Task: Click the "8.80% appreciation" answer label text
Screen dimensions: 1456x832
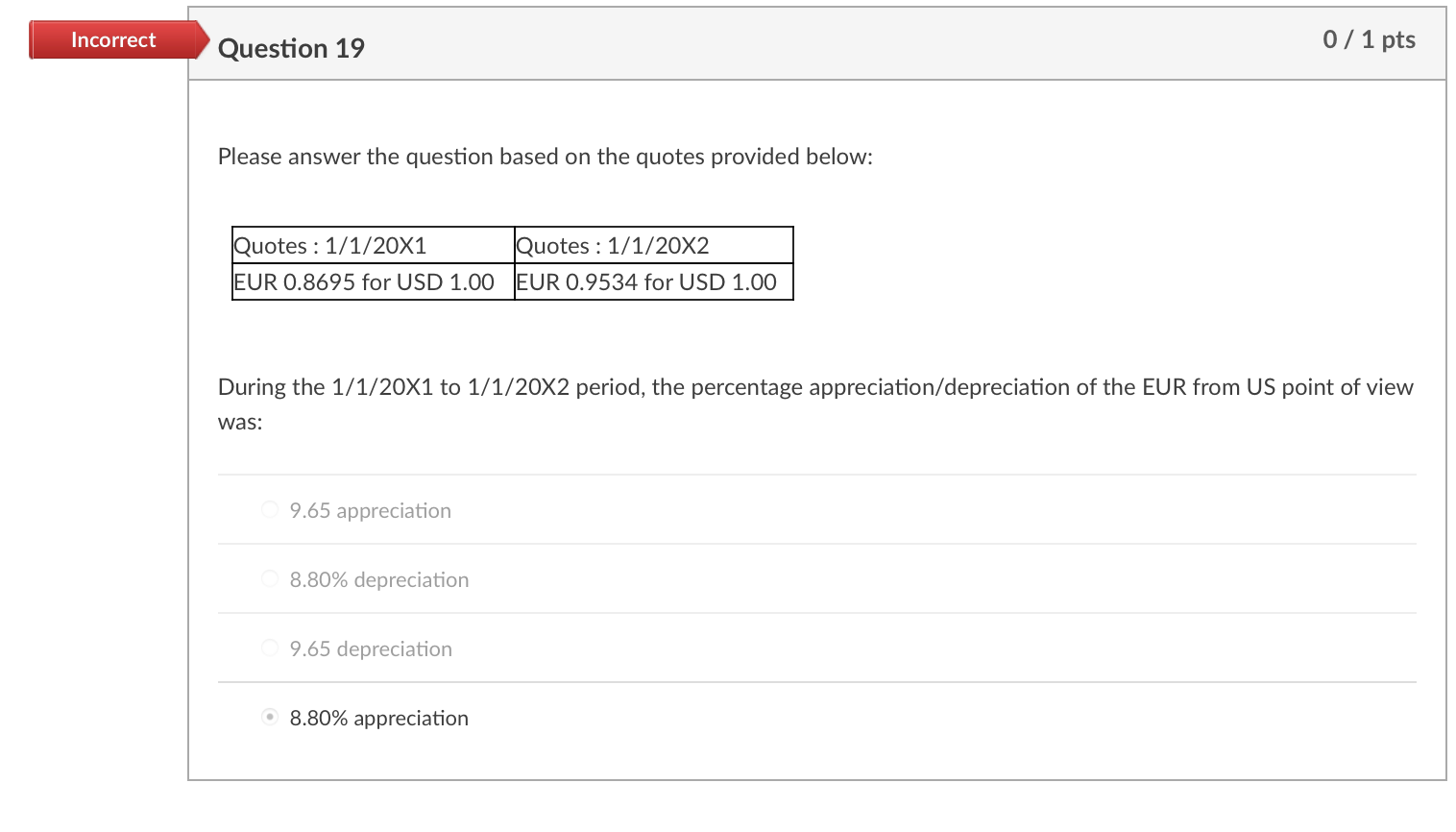Action: click(378, 718)
